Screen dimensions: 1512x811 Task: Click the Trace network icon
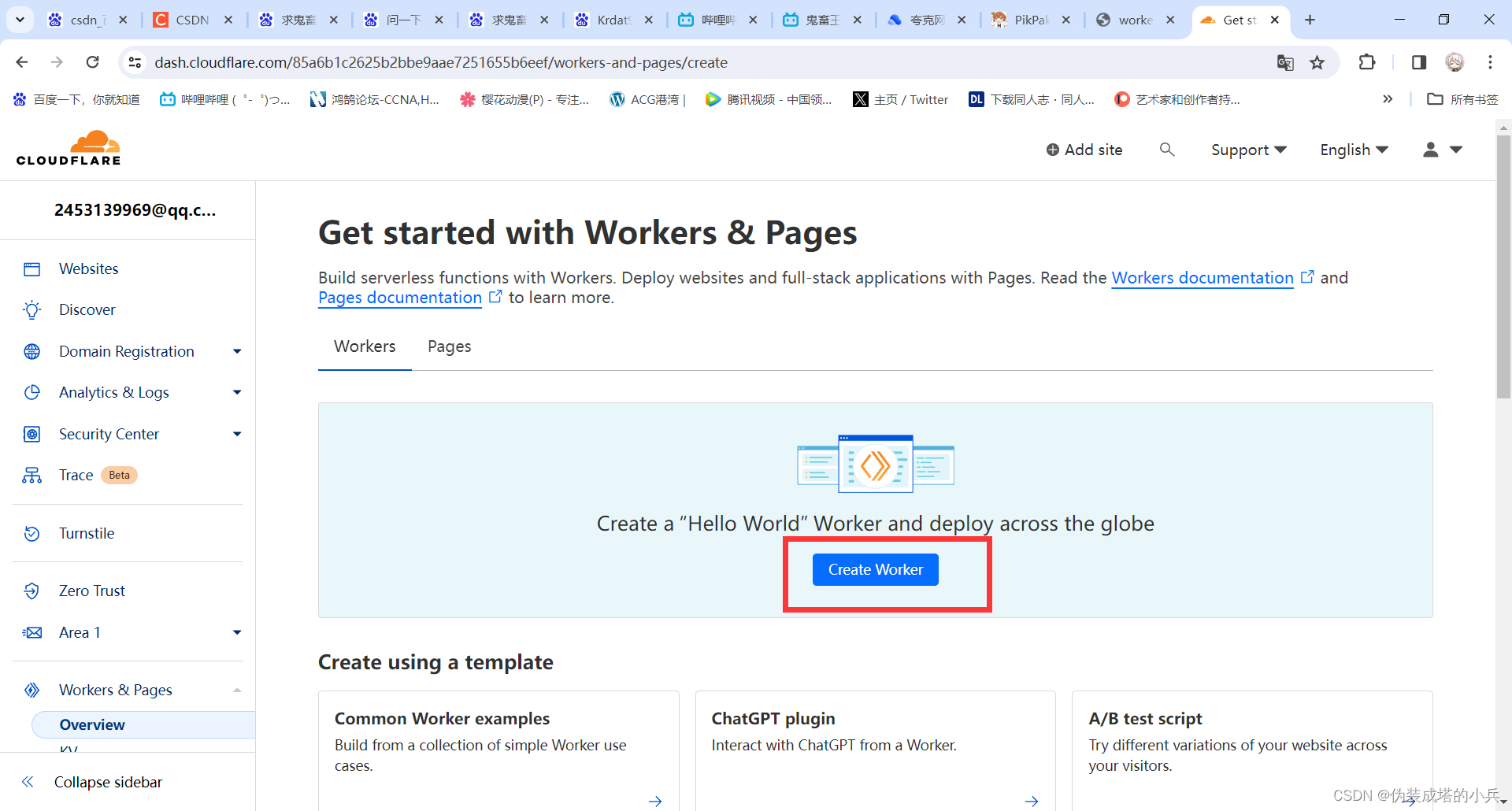(32, 476)
